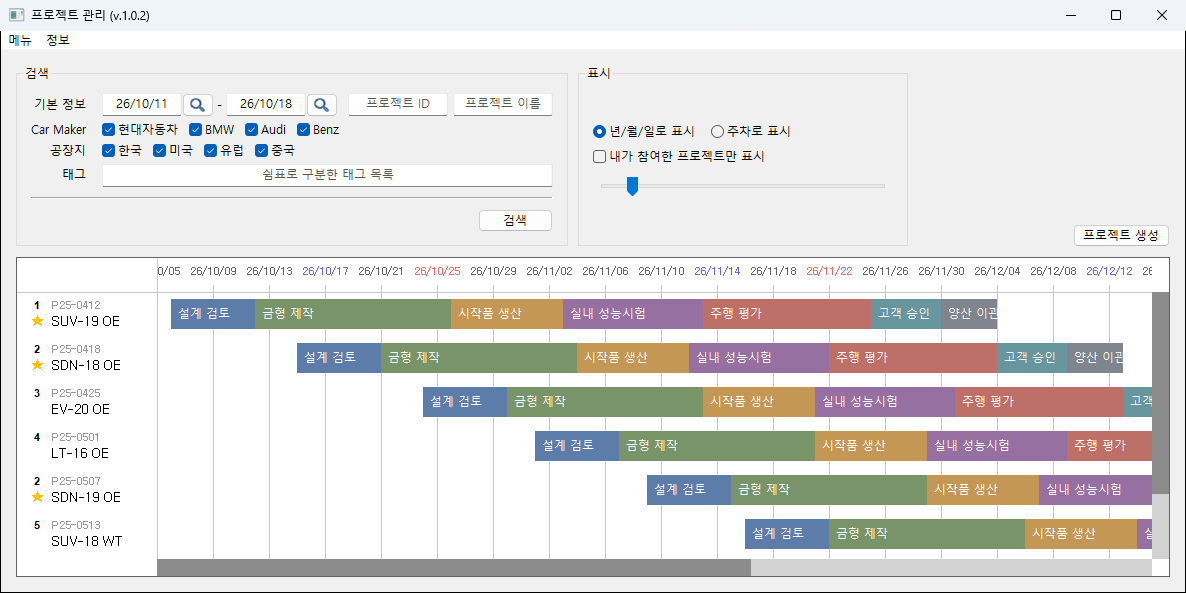
Task: Click 금형 제작 bar of SUV-18 WT
Action: pyautogui.click(x=927, y=533)
